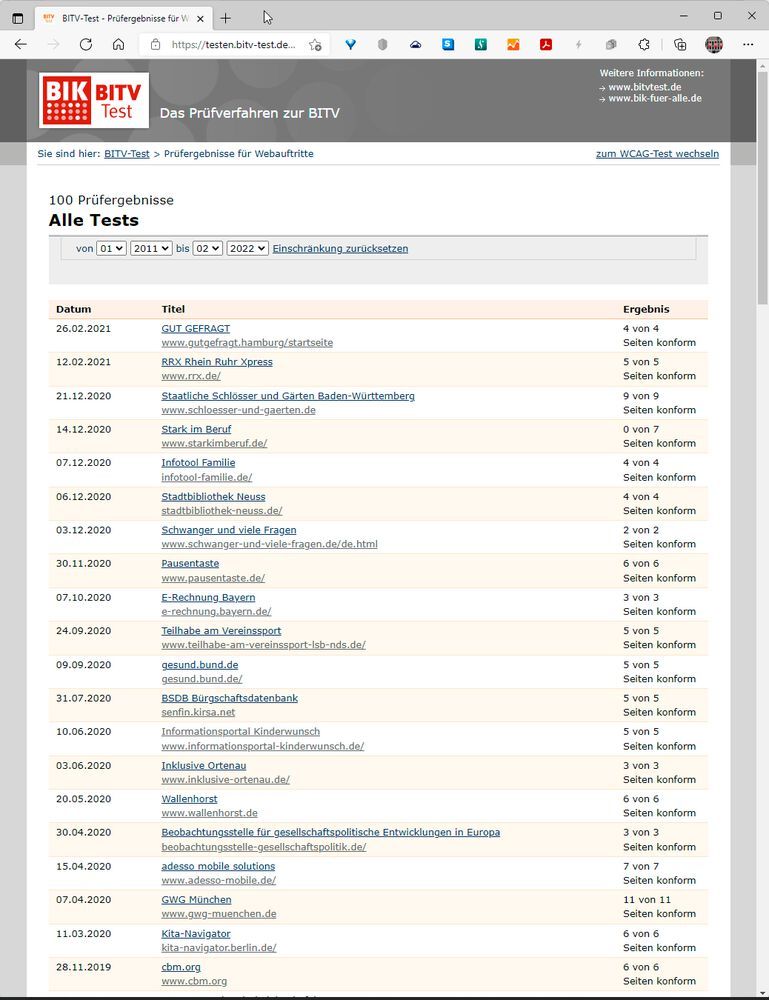The height and width of the screenshot is (1000, 769).
Task: Open the www.bik-fuer-alle.de header link
Action: click(x=655, y=98)
